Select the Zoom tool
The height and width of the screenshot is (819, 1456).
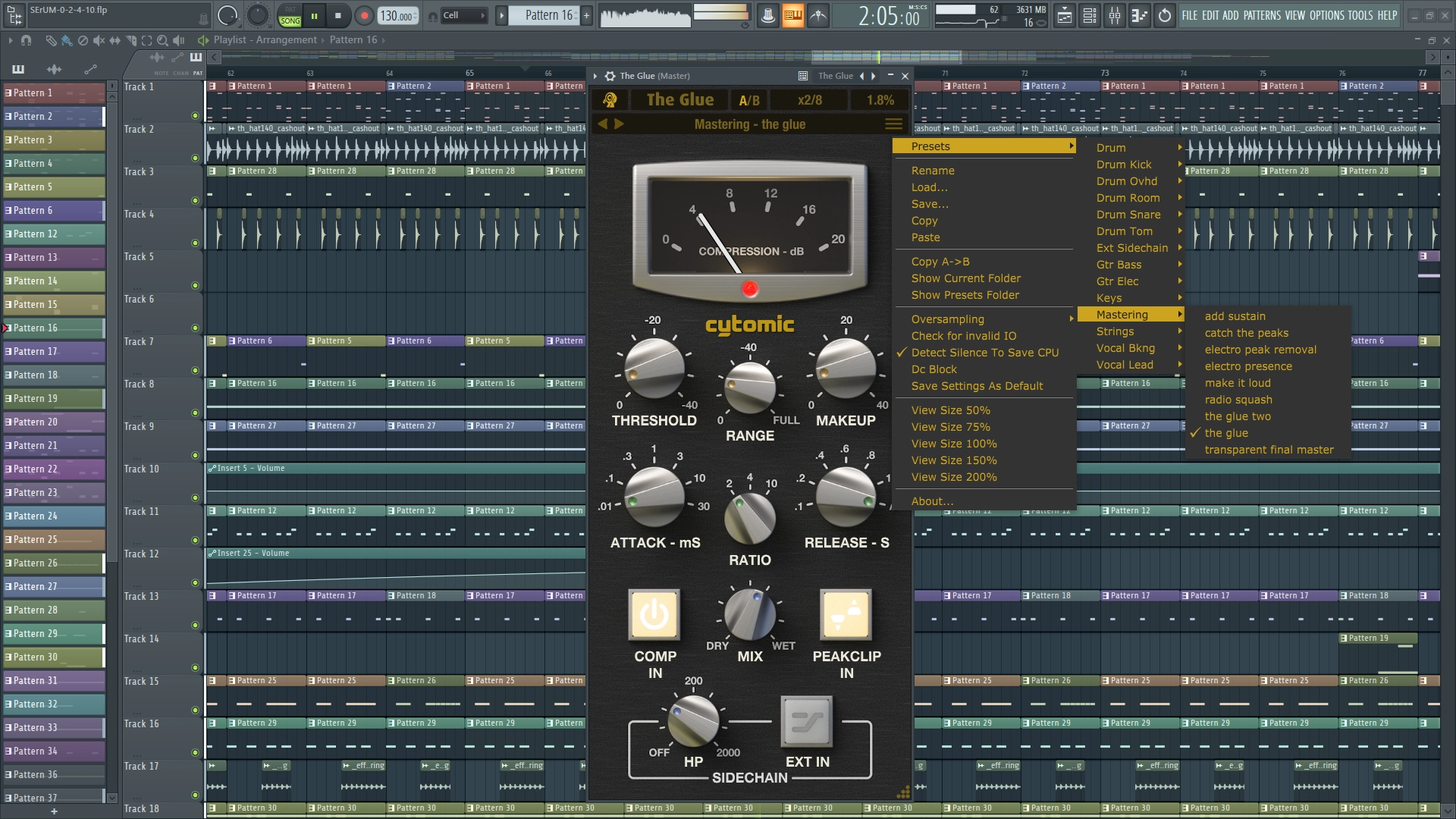162,40
